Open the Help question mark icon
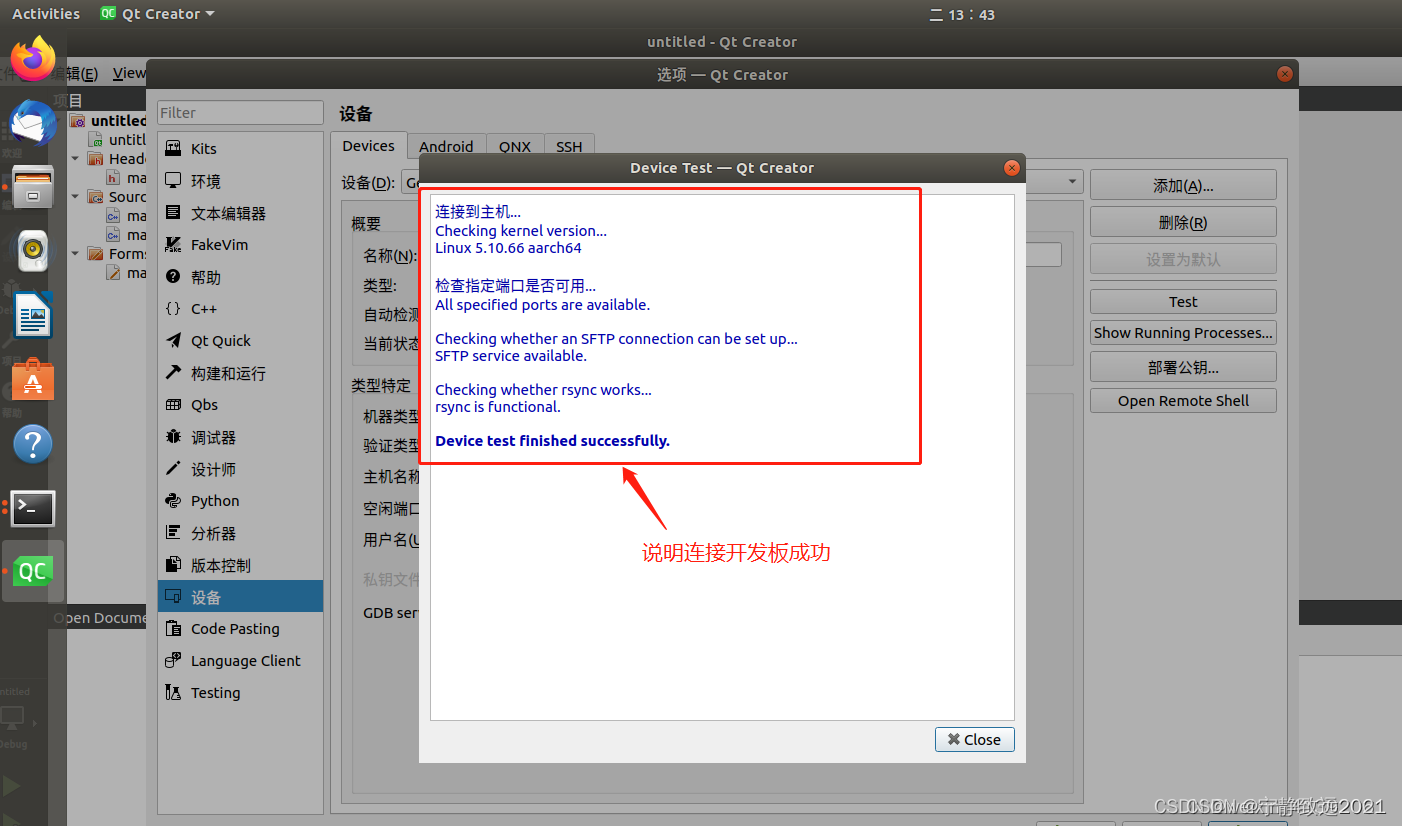This screenshot has width=1402, height=826. [x=33, y=444]
